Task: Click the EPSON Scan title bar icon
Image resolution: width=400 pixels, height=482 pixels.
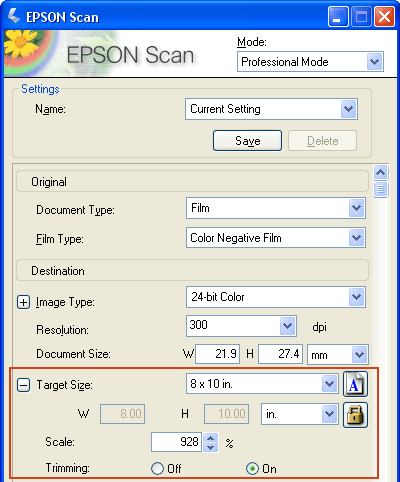Action: 14,16
